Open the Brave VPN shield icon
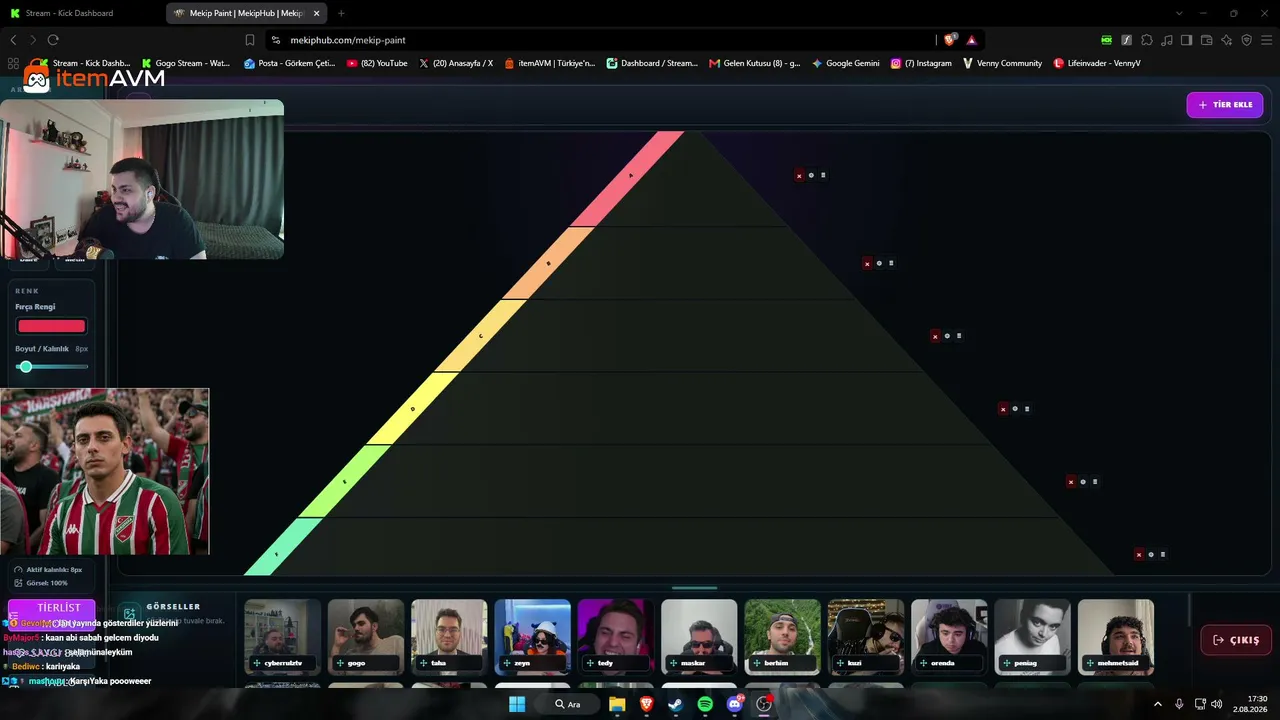The image size is (1280, 720). pos(1247,40)
